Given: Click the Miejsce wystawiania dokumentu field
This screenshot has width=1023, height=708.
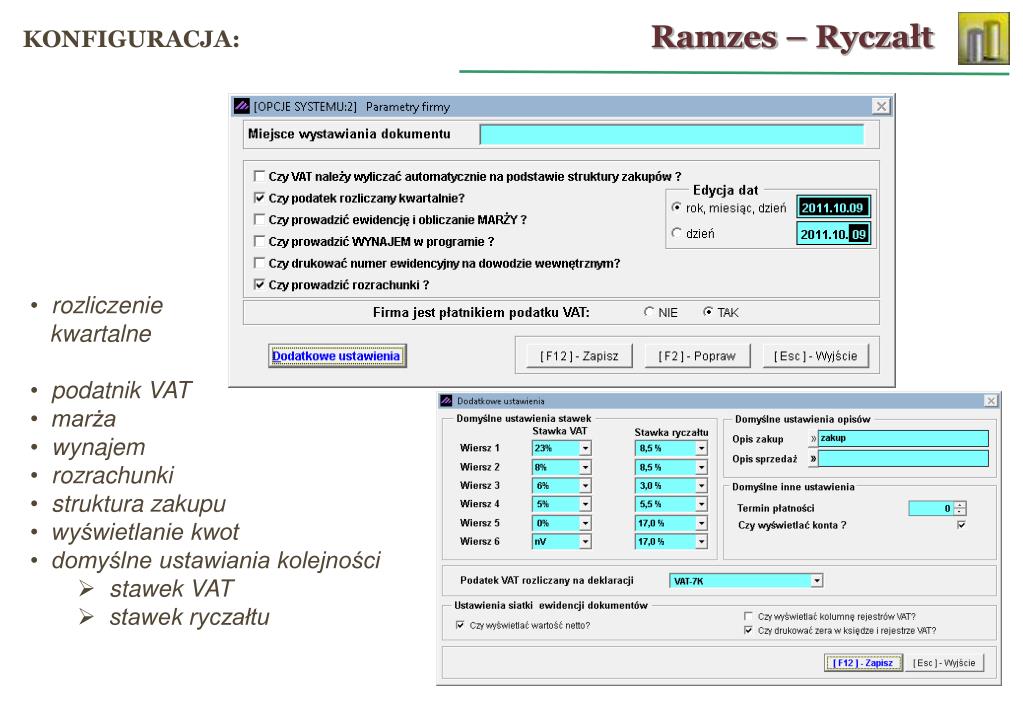Looking at the screenshot, I should pyautogui.click(x=671, y=134).
